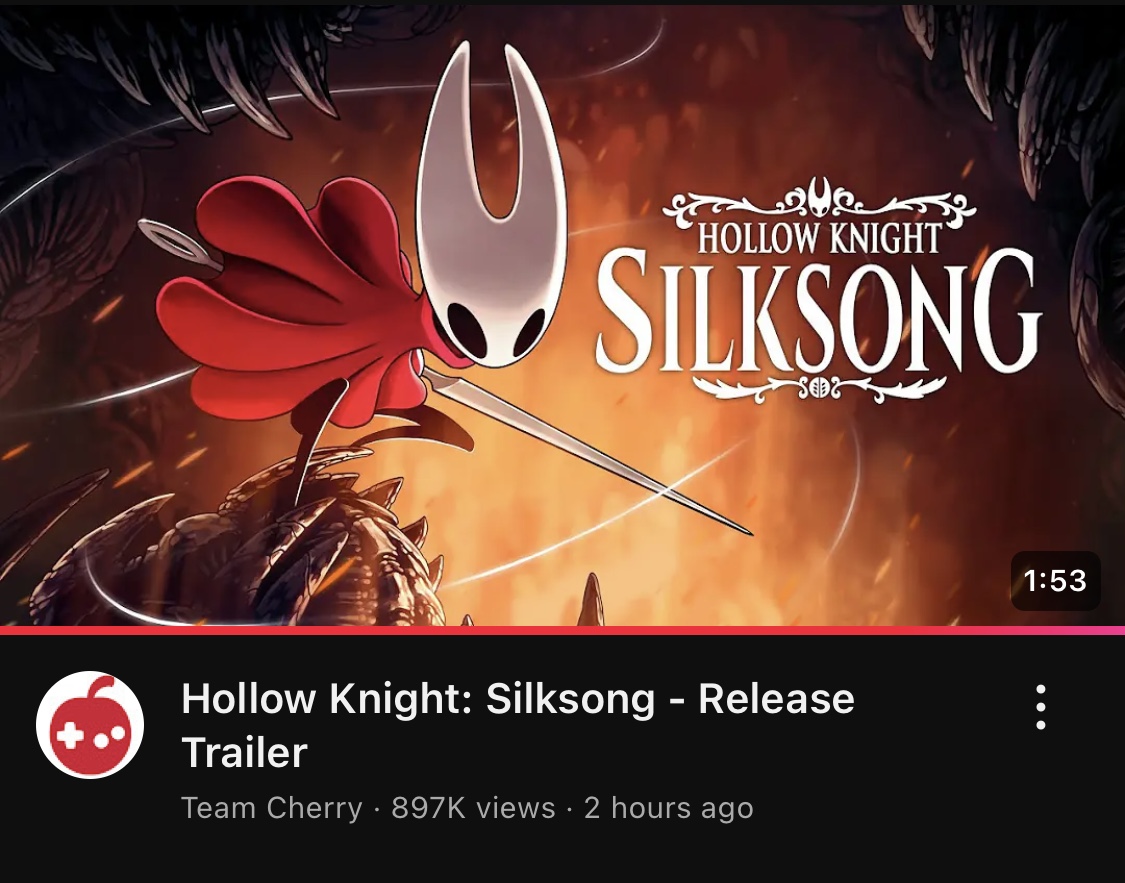
Task: Click the red watched progress bar
Action: click(502, 631)
